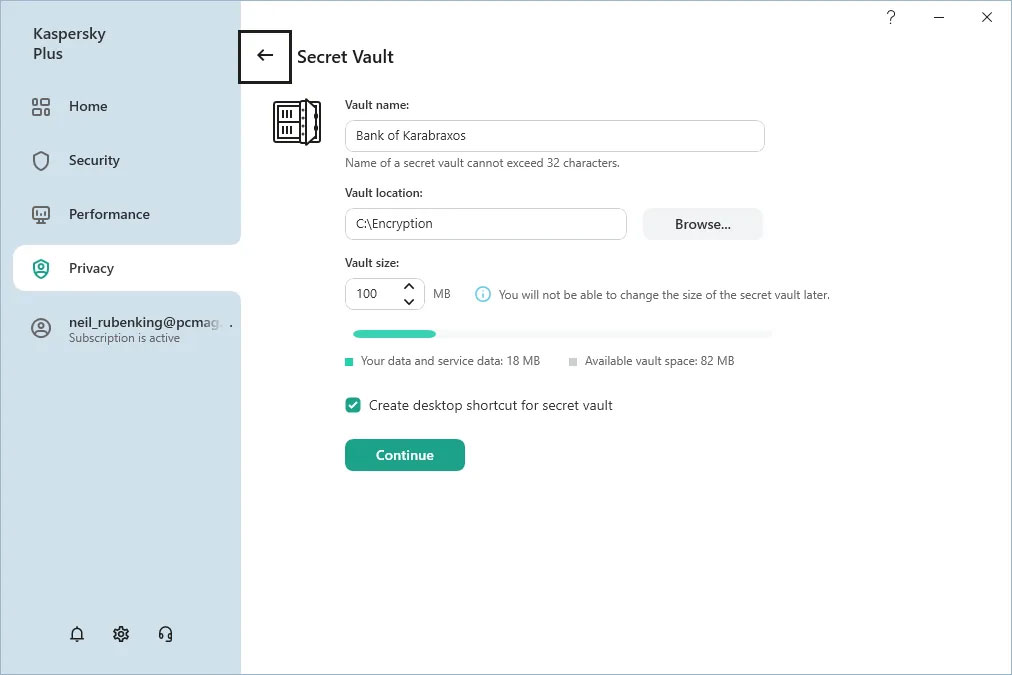This screenshot has height=675, width=1012.
Task: Click the vault safe icon
Action: click(297, 122)
